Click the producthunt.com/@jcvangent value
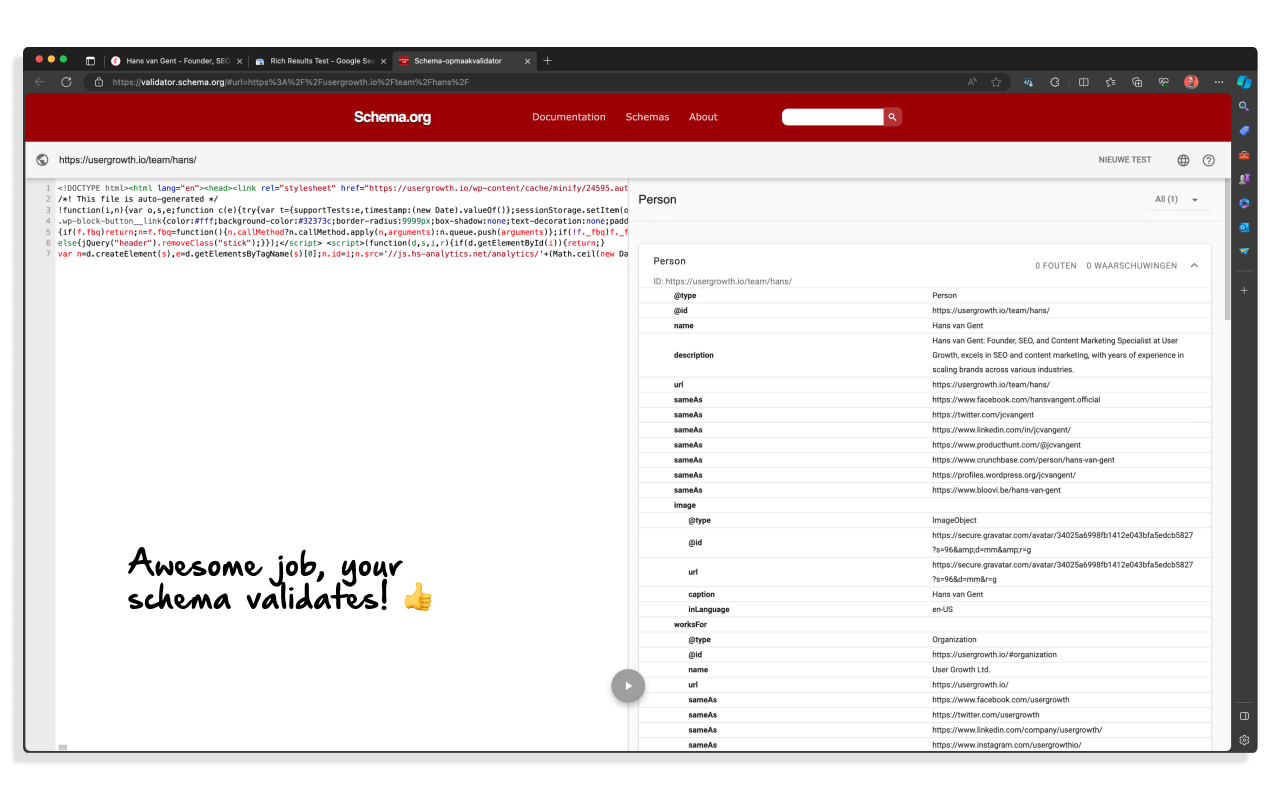The width and height of the screenshot is (1280, 800). pyautogui.click(x=1006, y=445)
